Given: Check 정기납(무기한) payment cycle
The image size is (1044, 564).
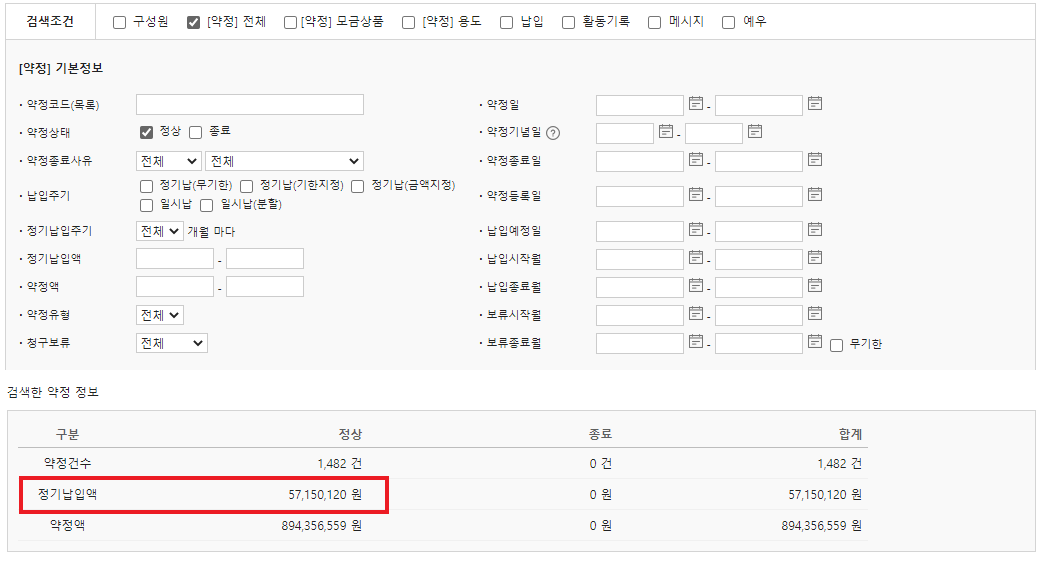Looking at the screenshot, I should pyautogui.click(x=146, y=186).
